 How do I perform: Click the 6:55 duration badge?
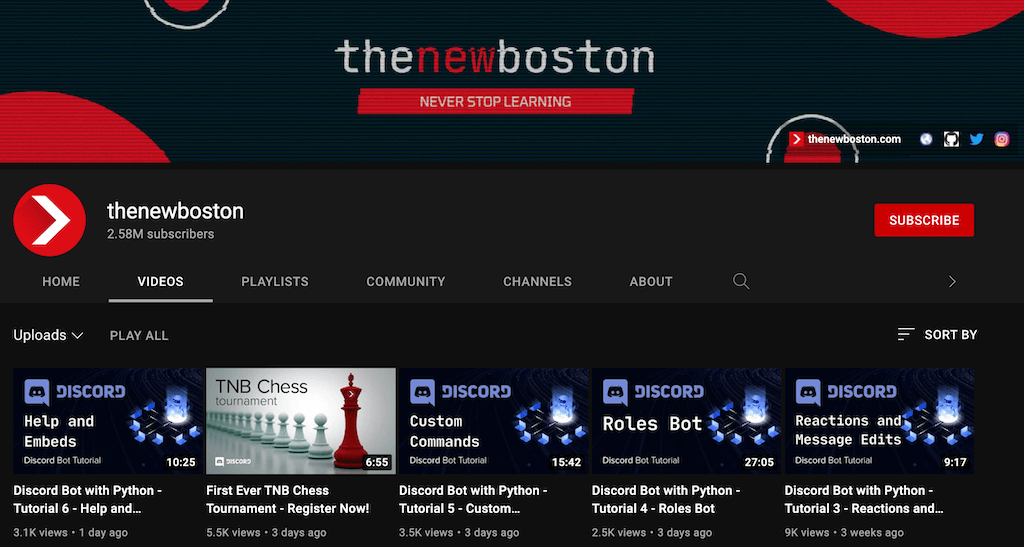(377, 462)
